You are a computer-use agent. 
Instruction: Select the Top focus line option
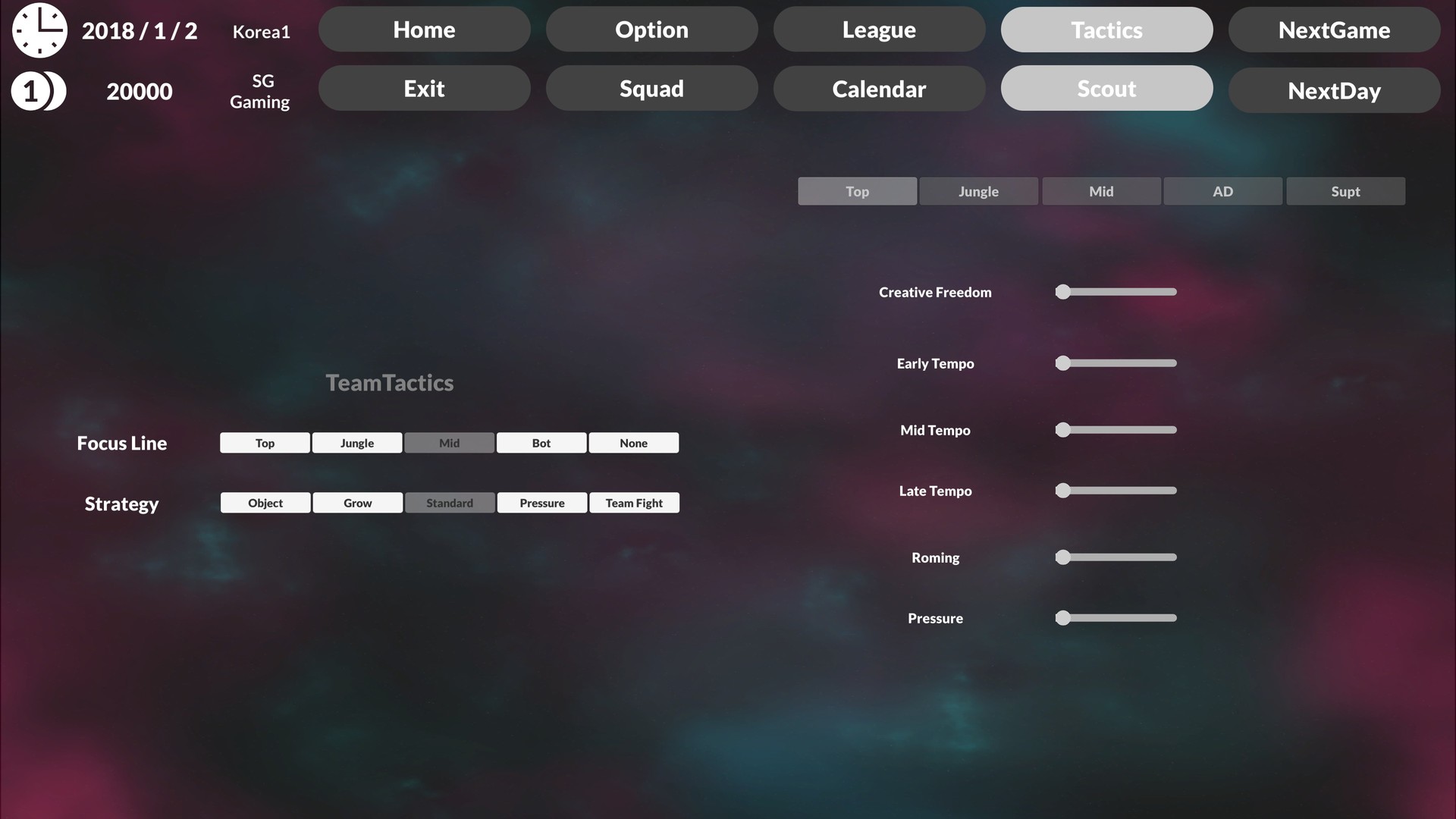(x=264, y=442)
